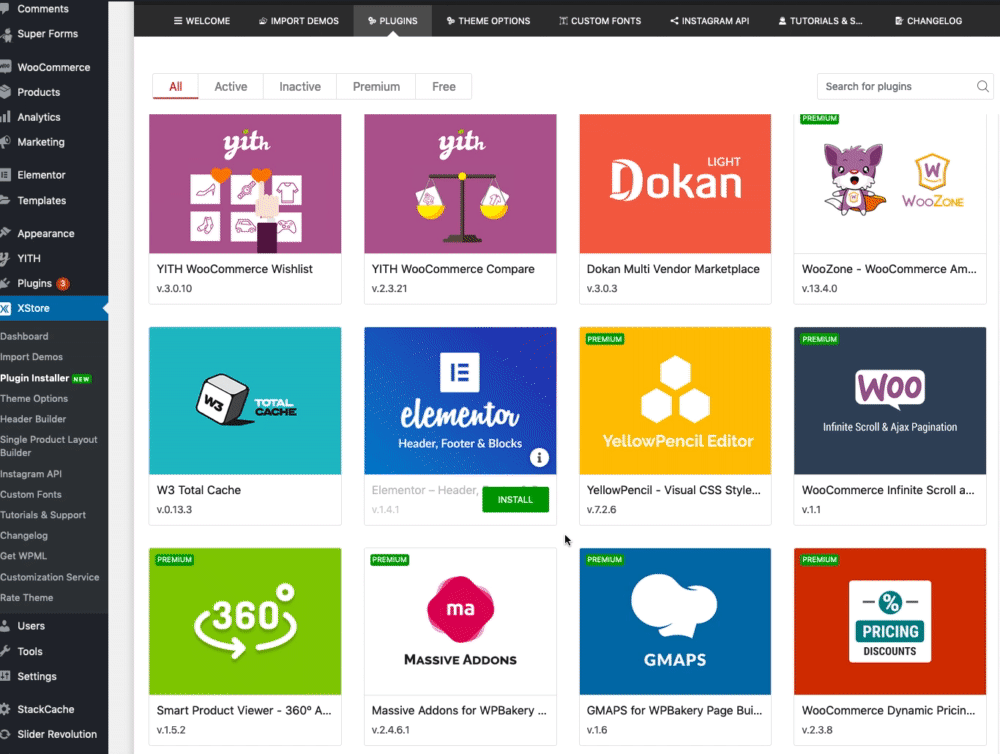Screen dimensions: 1000x754
Task: Open Single Product Layout Builder link
Action: pyautogui.click(x=49, y=446)
